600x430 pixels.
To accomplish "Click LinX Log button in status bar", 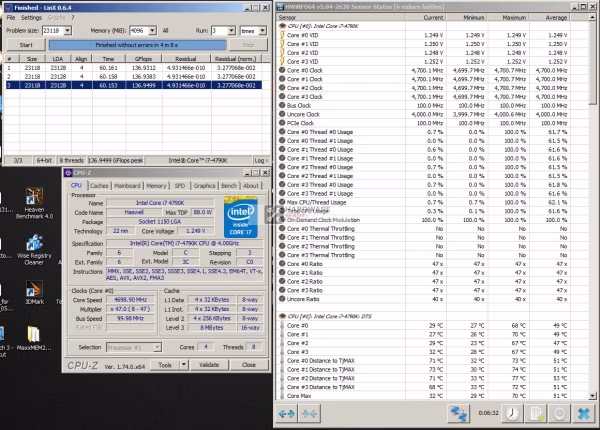I will tap(261, 161).
